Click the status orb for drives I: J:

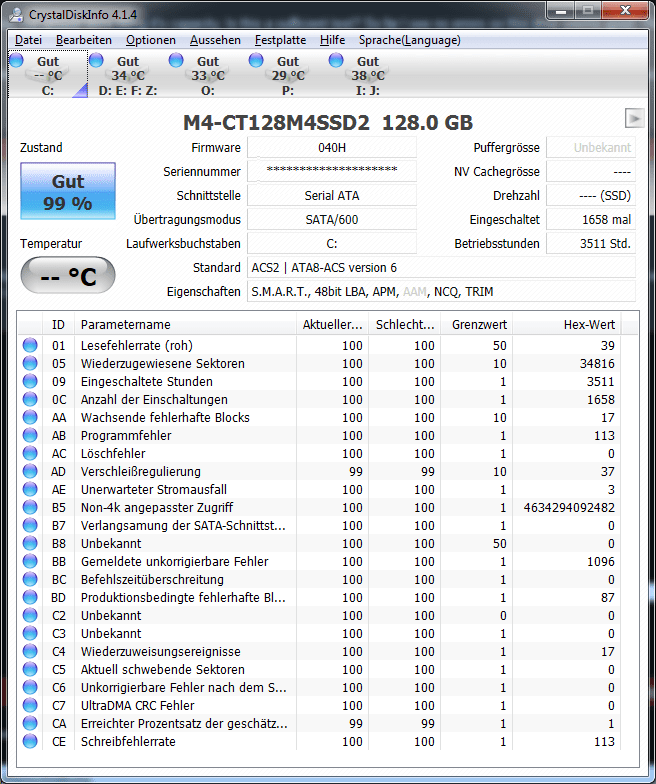pyautogui.click(x=336, y=60)
